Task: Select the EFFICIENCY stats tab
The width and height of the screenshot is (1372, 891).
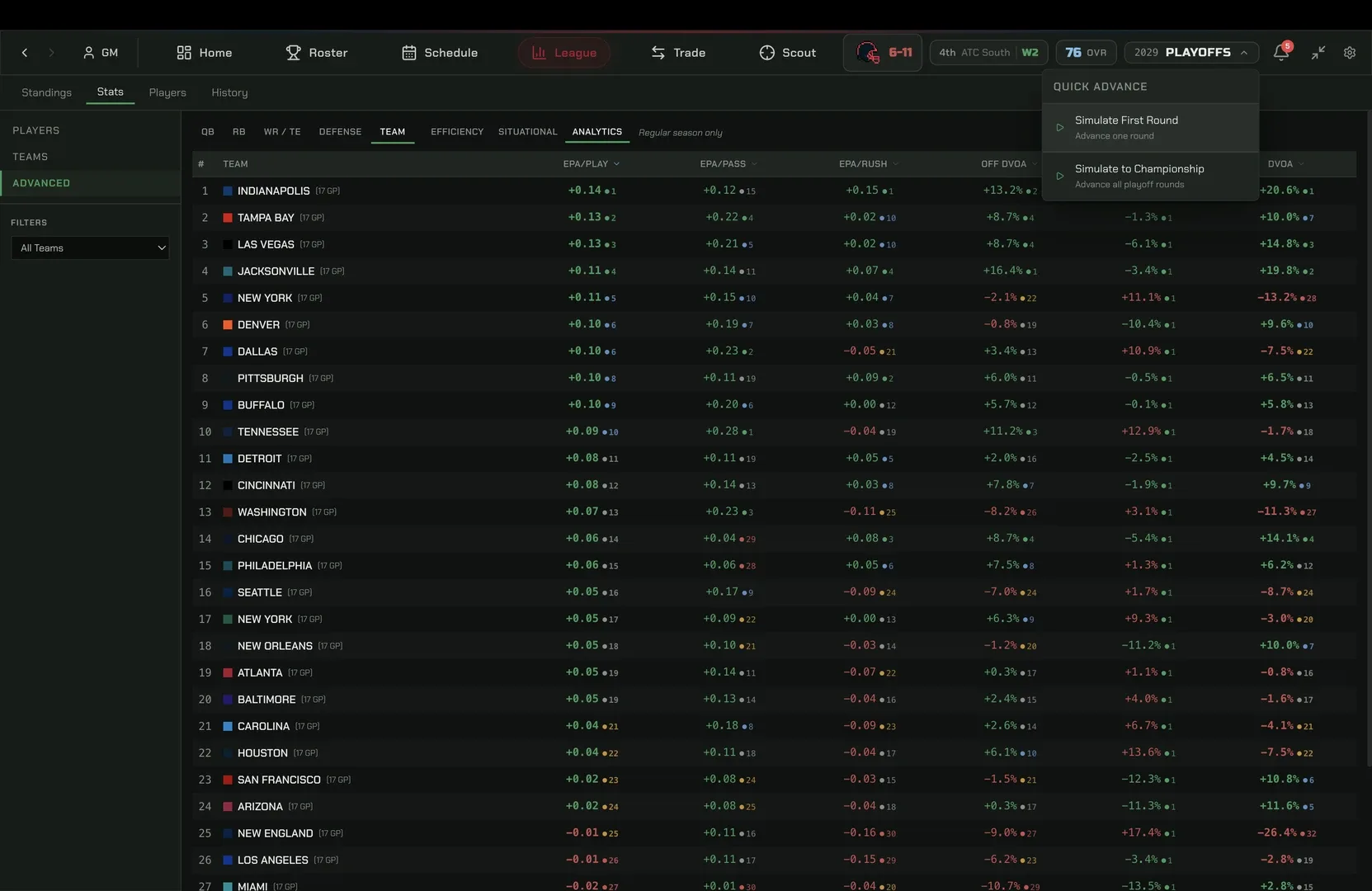Action: coord(457,132)
